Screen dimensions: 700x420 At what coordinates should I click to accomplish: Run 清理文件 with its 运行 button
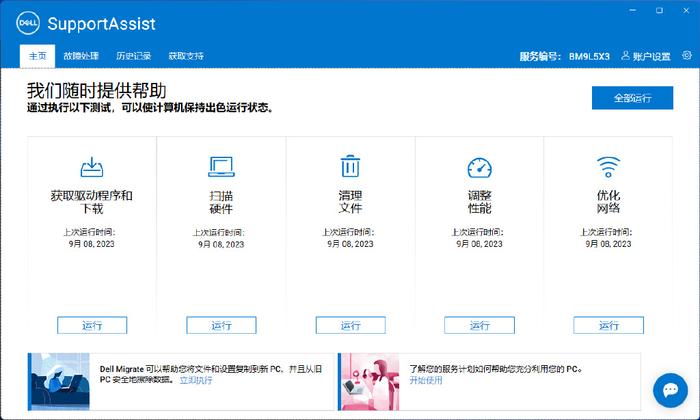[350, 325]
